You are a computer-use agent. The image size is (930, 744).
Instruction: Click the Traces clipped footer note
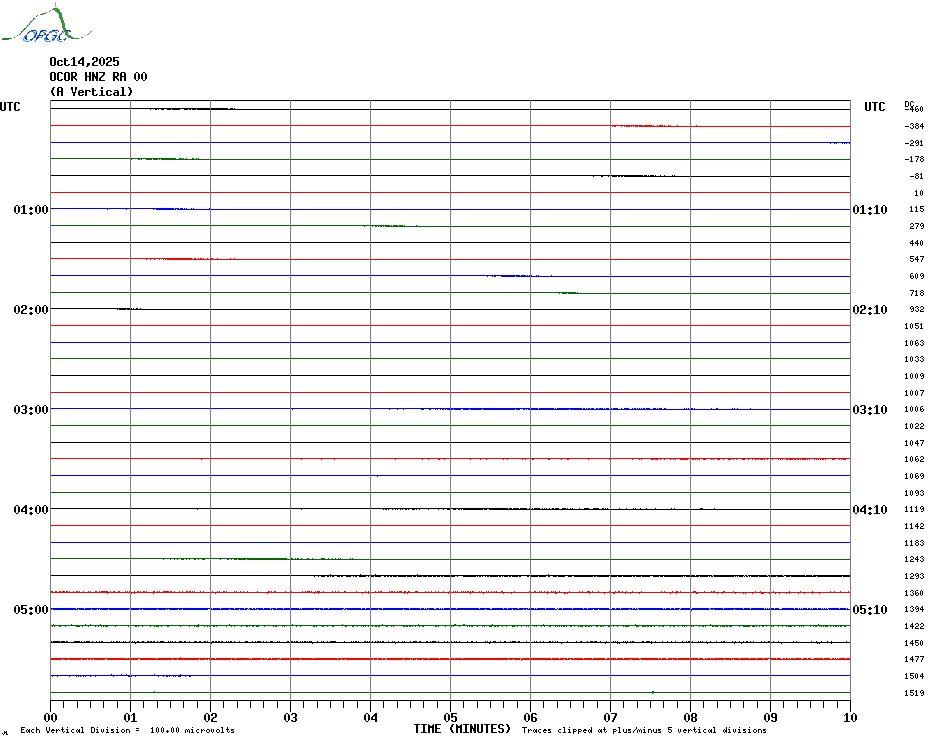[x=644, y=731]
